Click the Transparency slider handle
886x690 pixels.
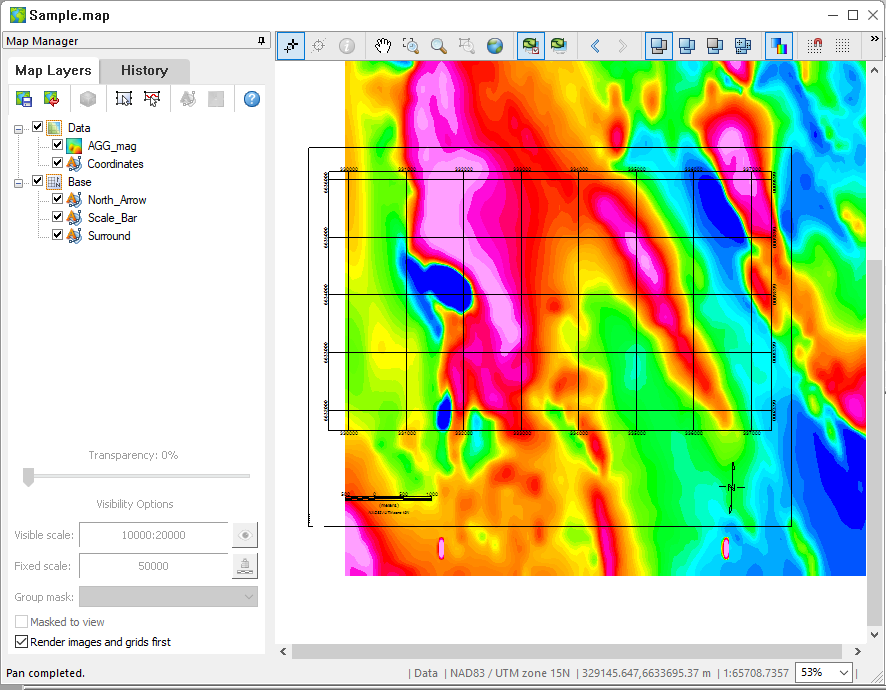pos(28,477)
